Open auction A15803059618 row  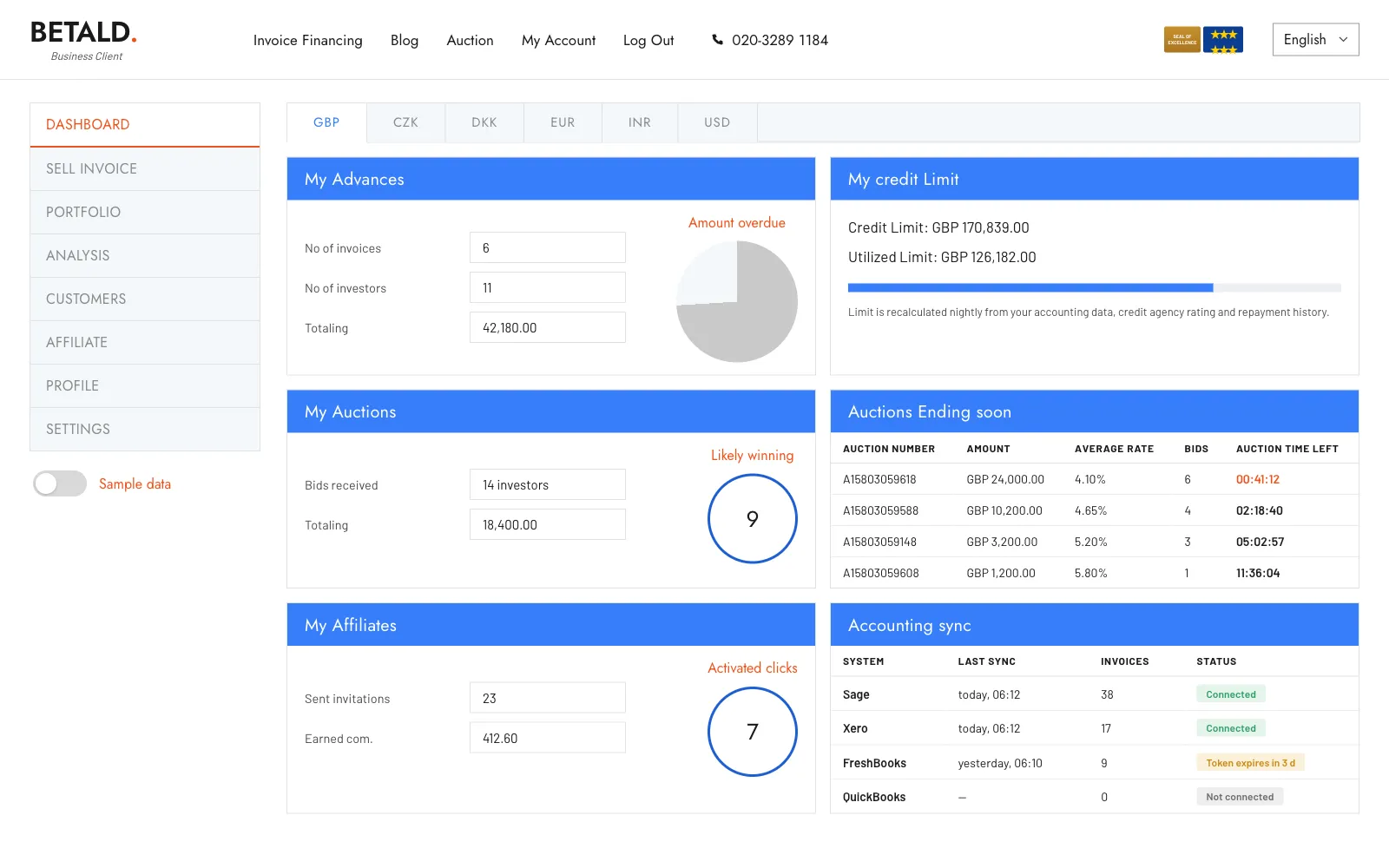[x=1095, y=479]
